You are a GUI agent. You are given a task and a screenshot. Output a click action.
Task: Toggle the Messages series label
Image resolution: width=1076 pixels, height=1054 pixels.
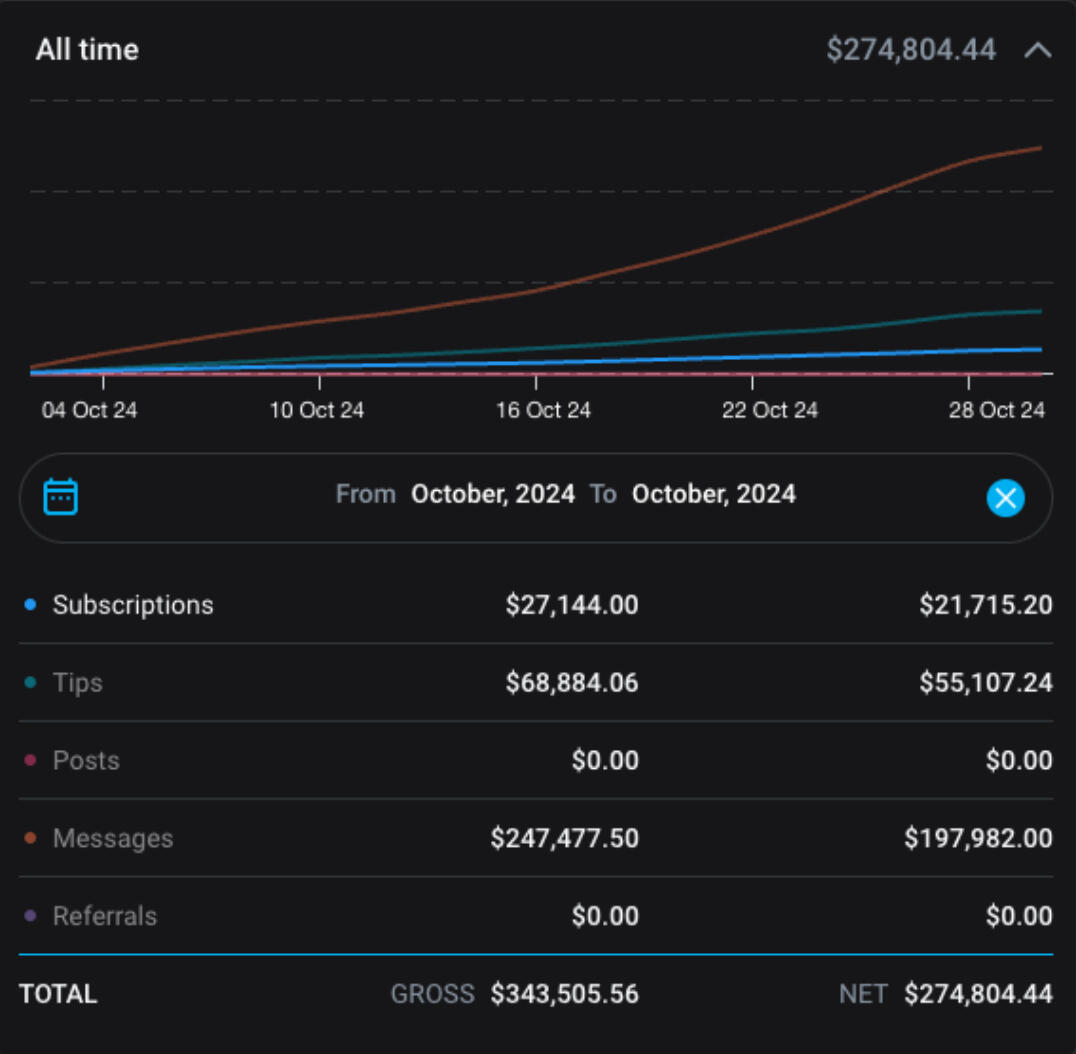pyautogui.click(x=113, y=839)
